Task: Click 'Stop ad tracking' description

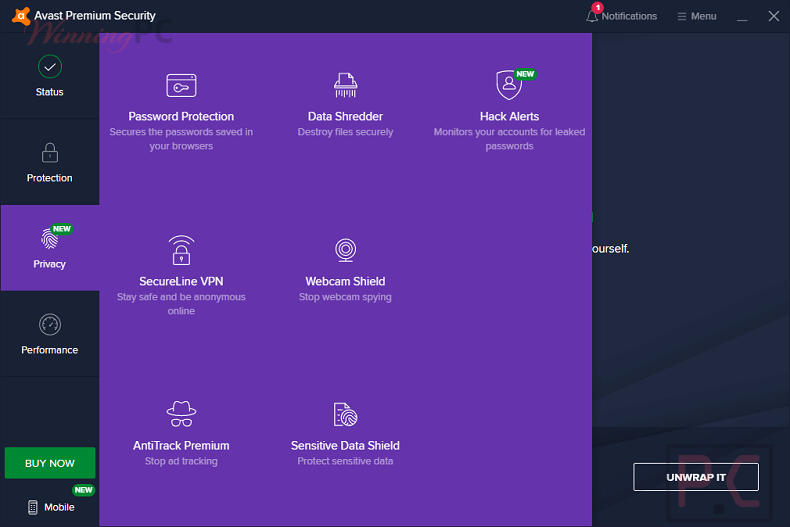Action: click(x=181, y=462)
